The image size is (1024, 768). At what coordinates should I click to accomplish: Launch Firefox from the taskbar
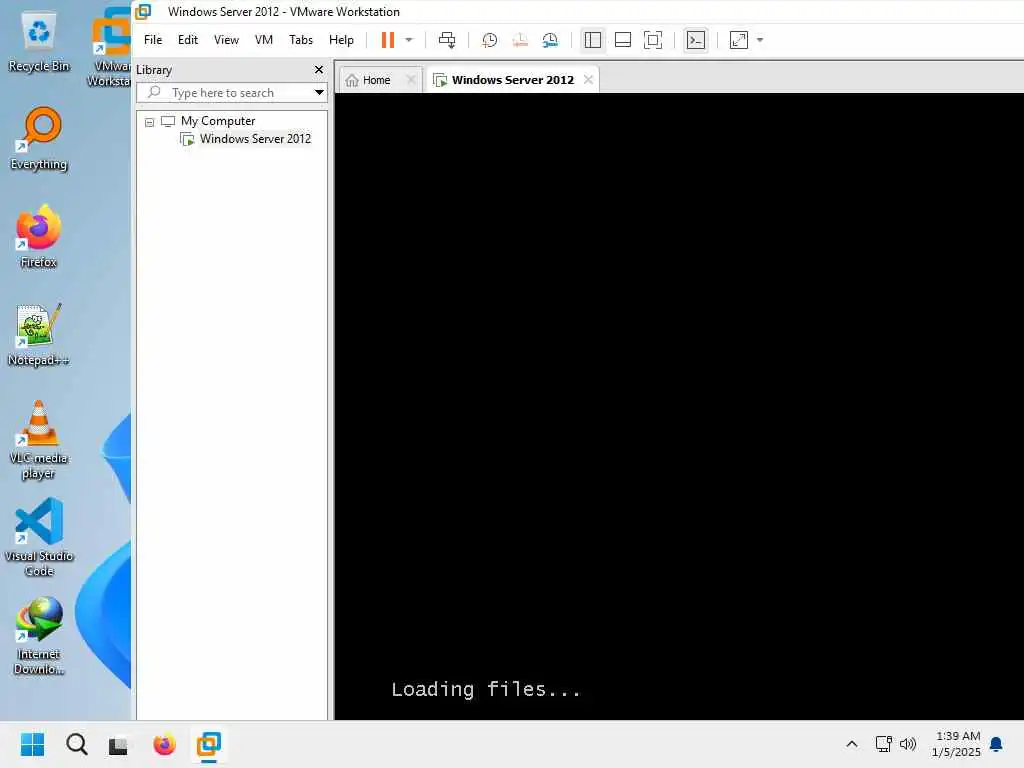164,744
